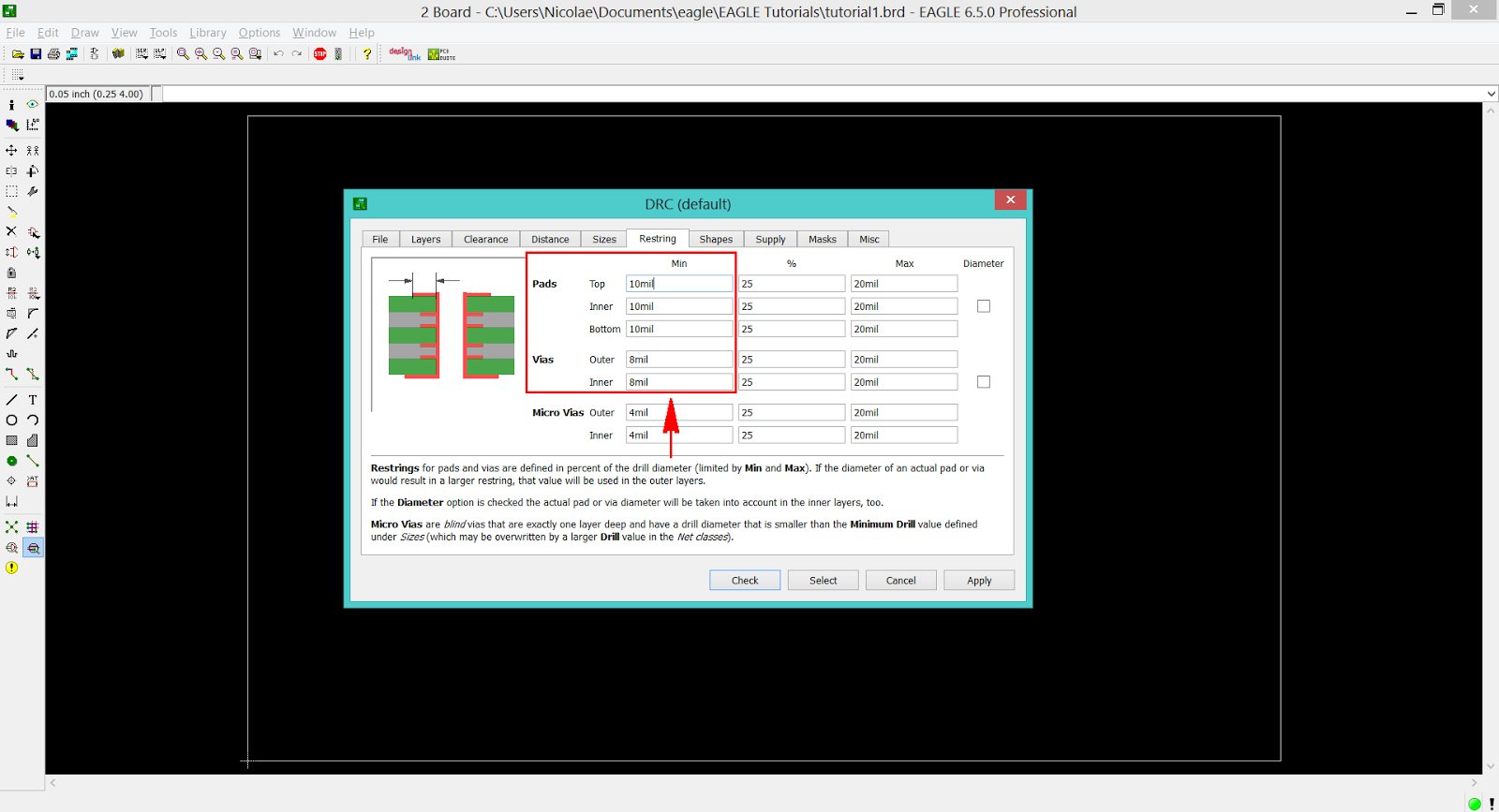
Task: Select the Change wrench tool
Action: click(33, 191)
